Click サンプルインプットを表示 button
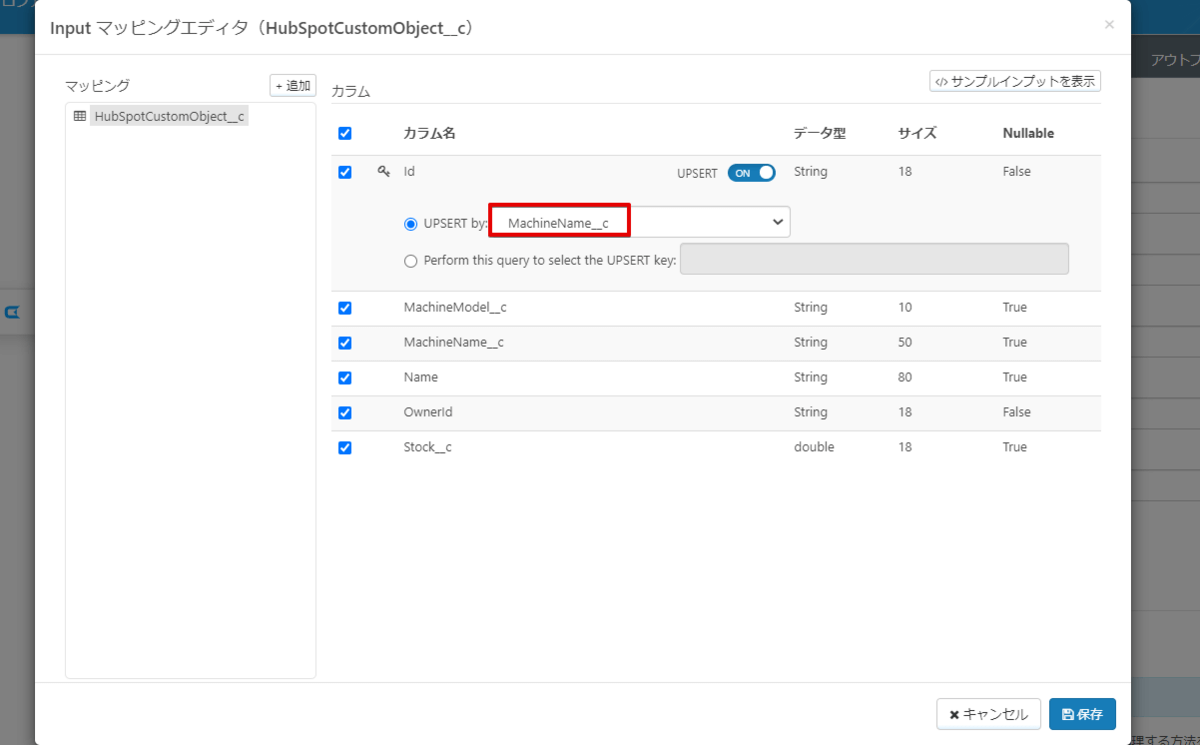1200x745 pixels. (1015, 81)
